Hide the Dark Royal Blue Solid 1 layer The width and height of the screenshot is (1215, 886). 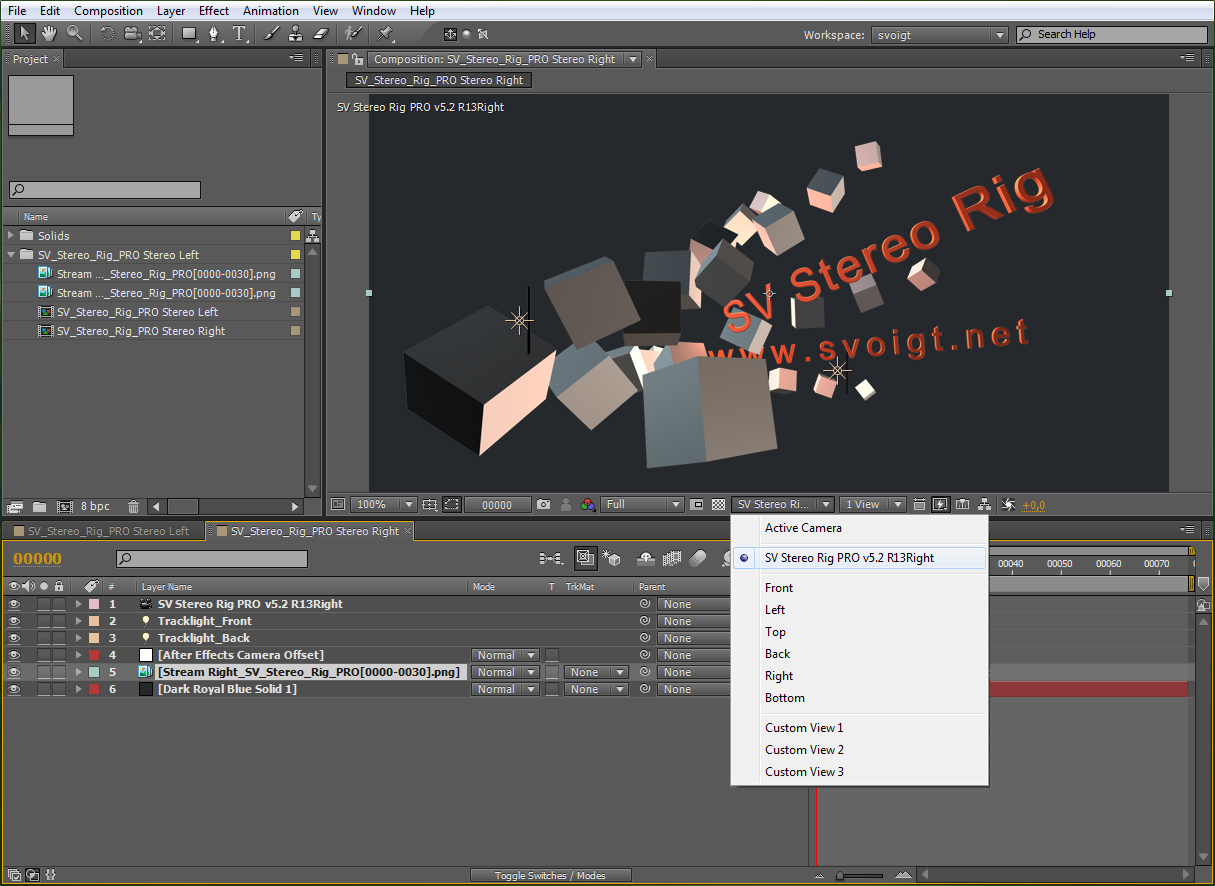14,689
